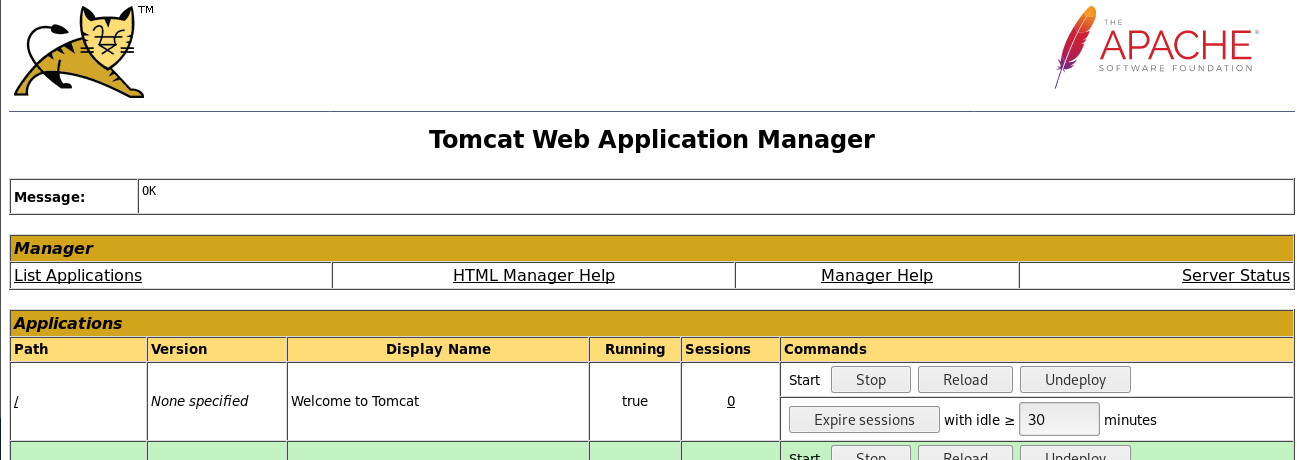Open the List Applications link

tap(78, 276)
